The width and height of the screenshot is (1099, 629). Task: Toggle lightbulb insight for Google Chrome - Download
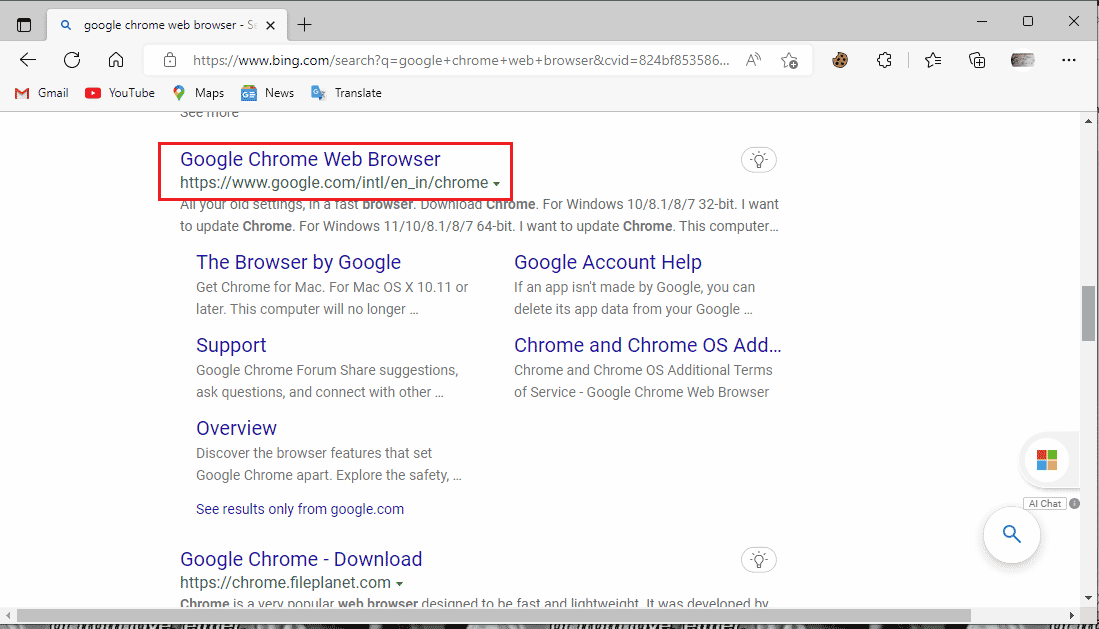pyautogui.click(x=759, y=559)
